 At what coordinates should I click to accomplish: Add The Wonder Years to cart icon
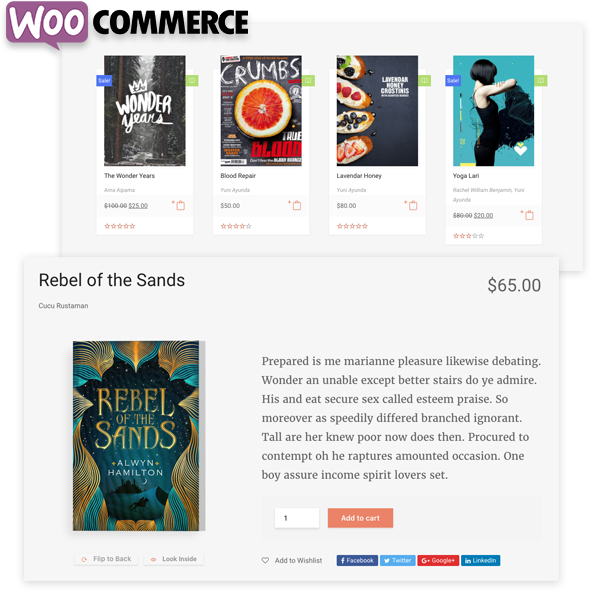point(179,205)
